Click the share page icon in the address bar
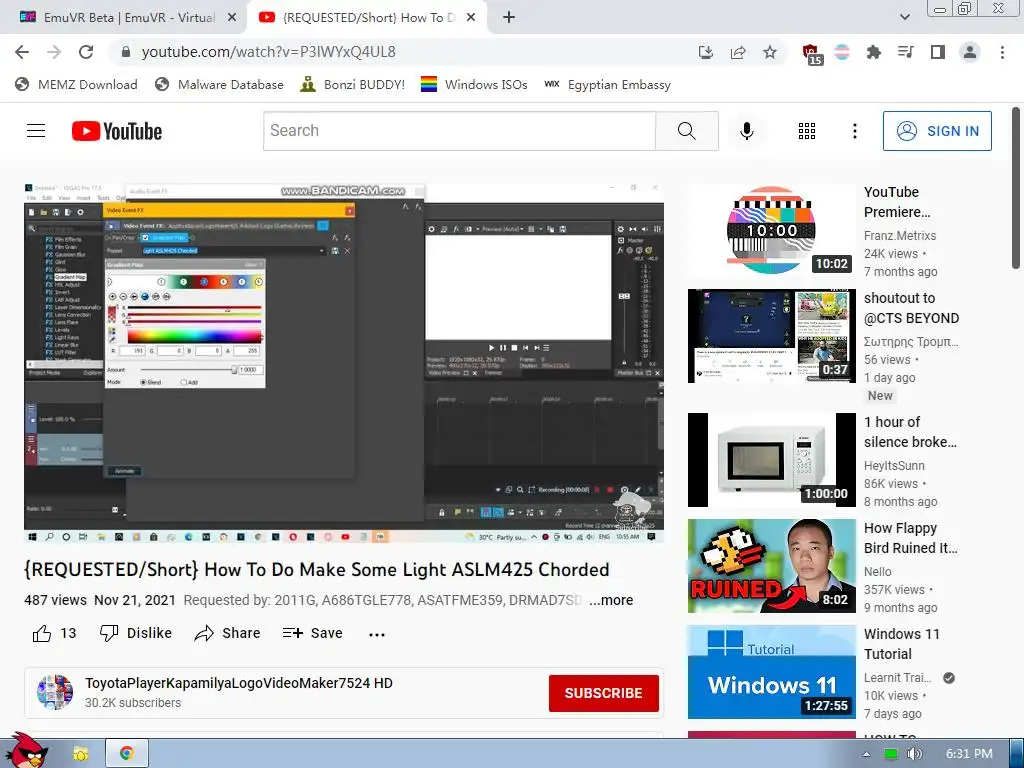 pyautogui.click(x=738, y=52)
